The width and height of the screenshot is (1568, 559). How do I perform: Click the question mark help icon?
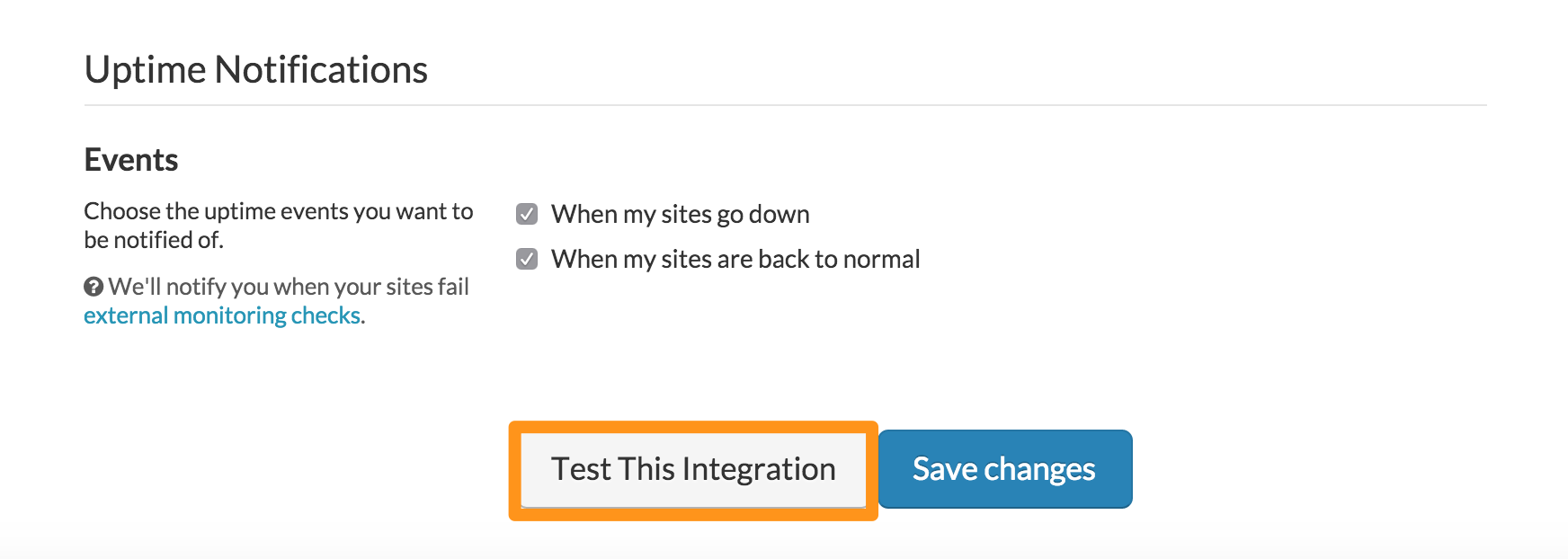[x=94, y=287]
